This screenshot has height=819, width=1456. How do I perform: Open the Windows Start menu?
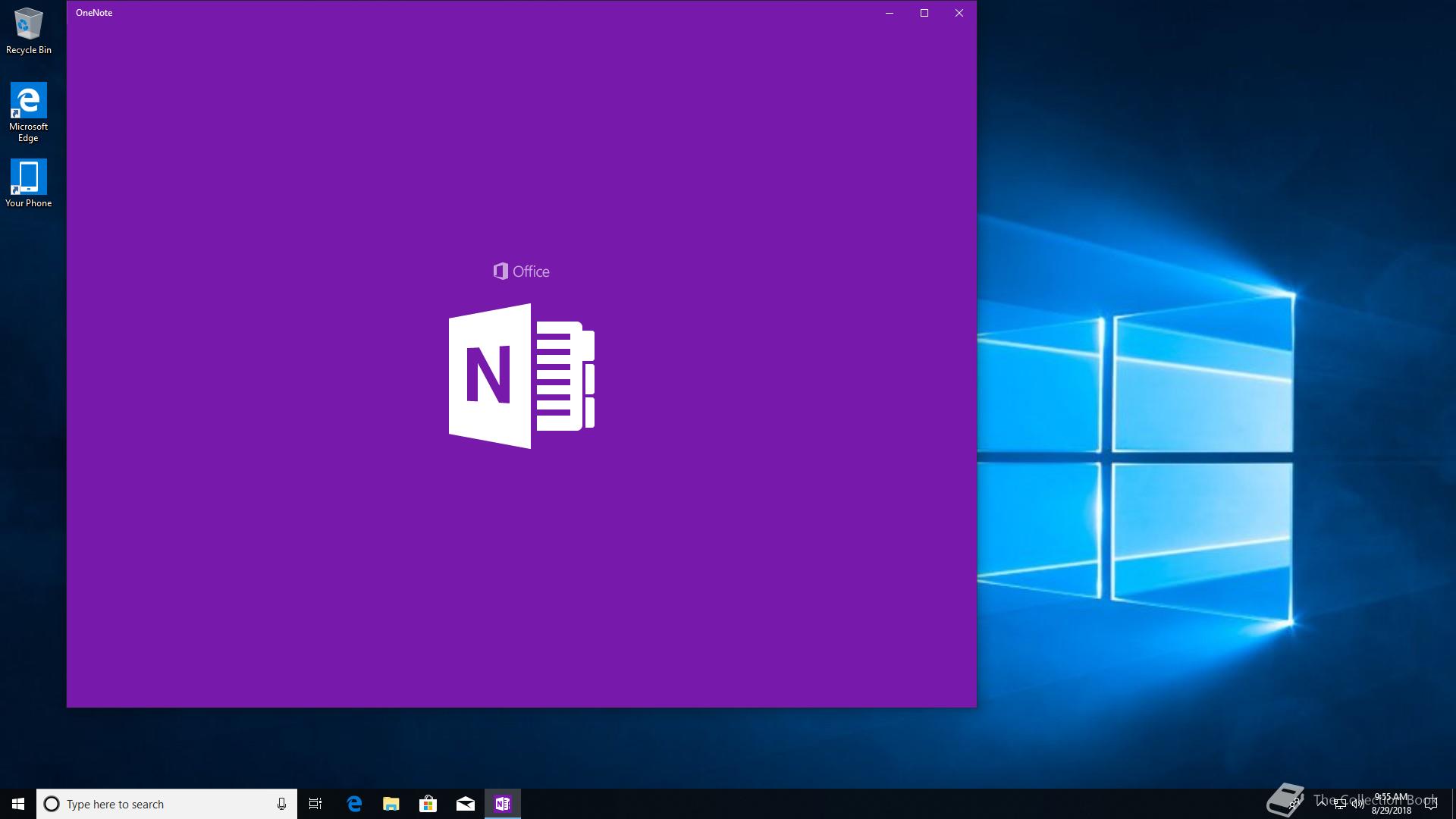(18, 804)
